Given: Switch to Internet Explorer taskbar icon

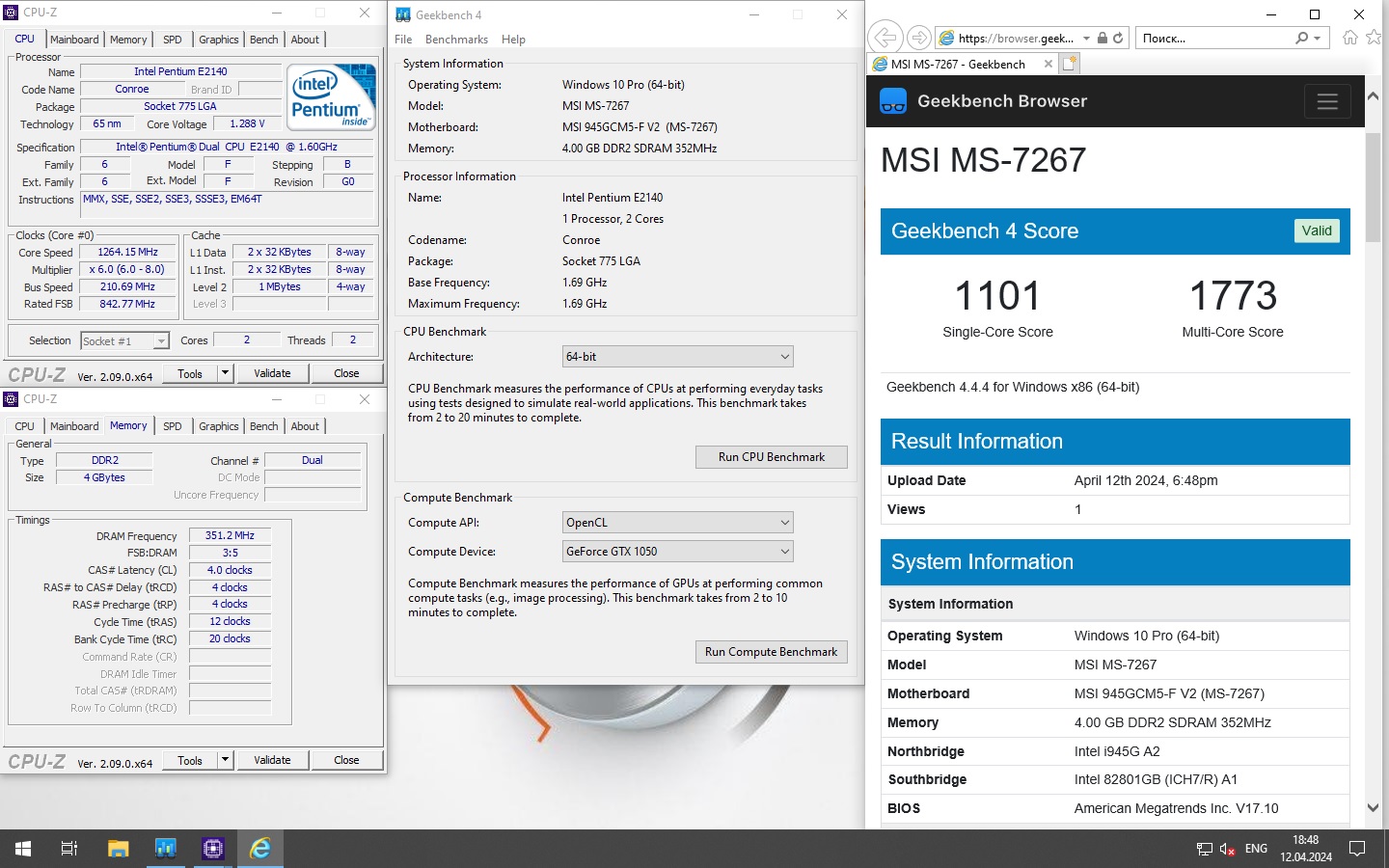Looking at the screenshot, I should [x=260, y=849].
